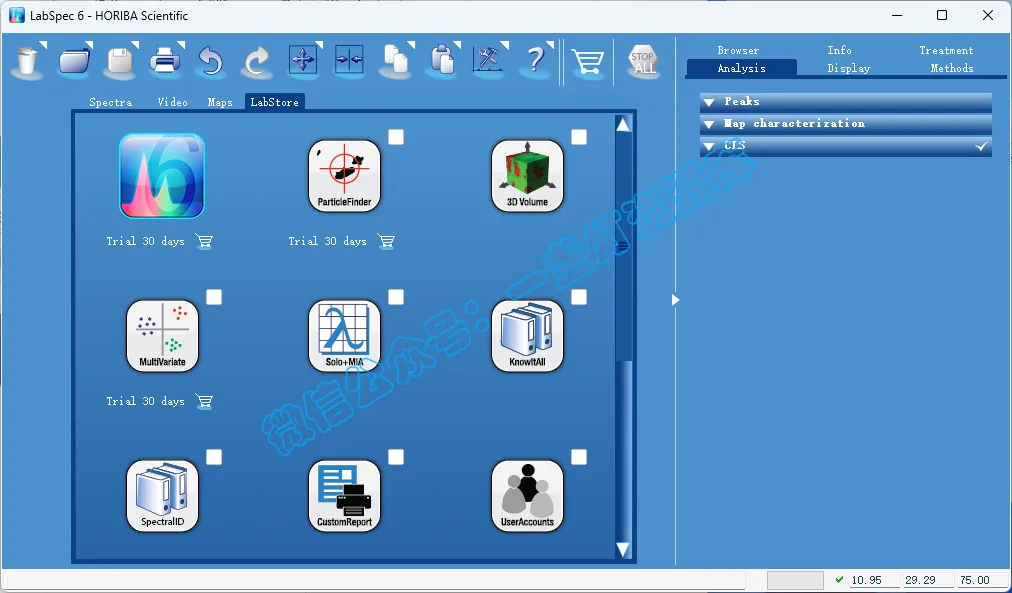The image size is (1012, 593).
Task: Click the center/collapse arrows tool icon
Action: pos(349,60)
